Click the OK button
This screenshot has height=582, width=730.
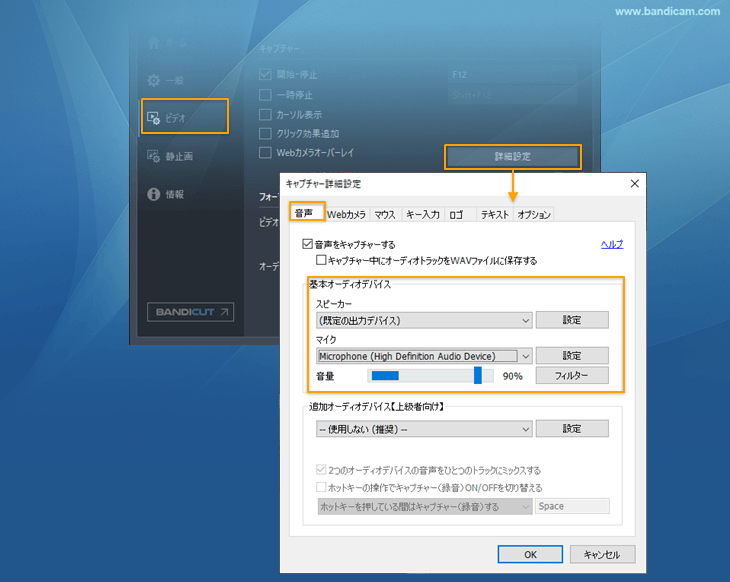530,555
